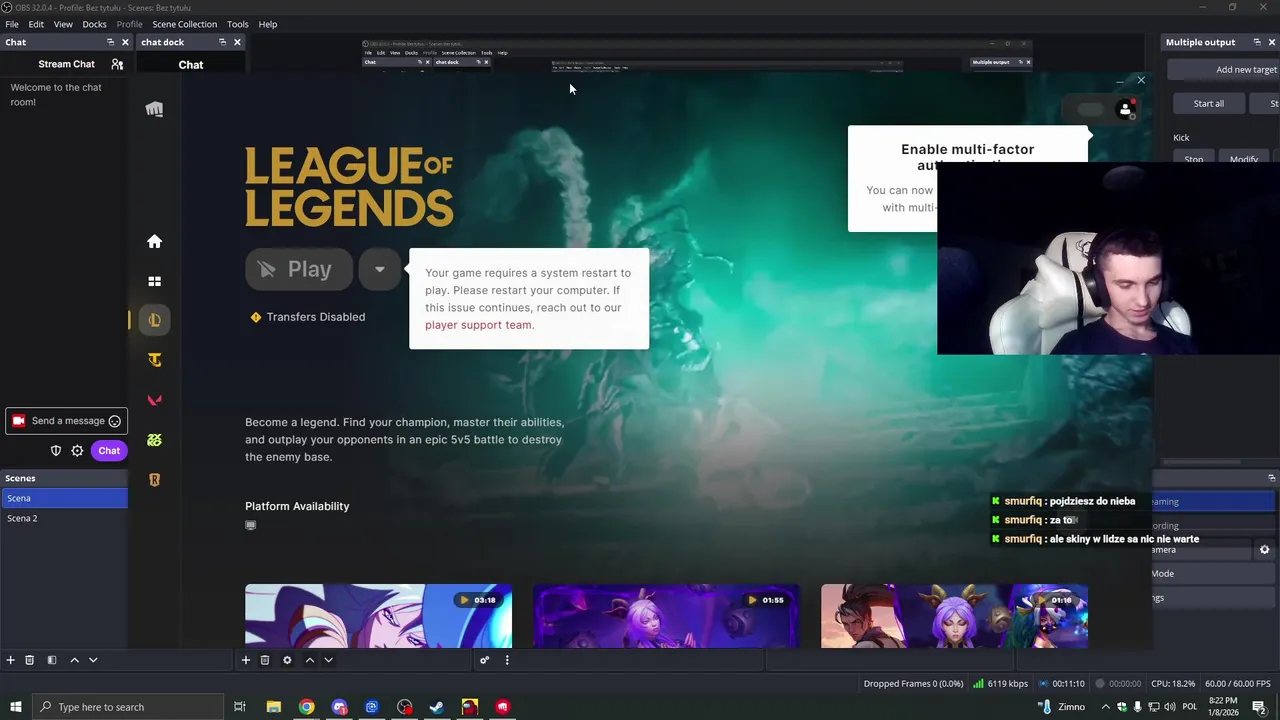Toggle the pill switch beside profile avatar
1280x720 pixels.
pyautogui.click(x=1090, y=109)
